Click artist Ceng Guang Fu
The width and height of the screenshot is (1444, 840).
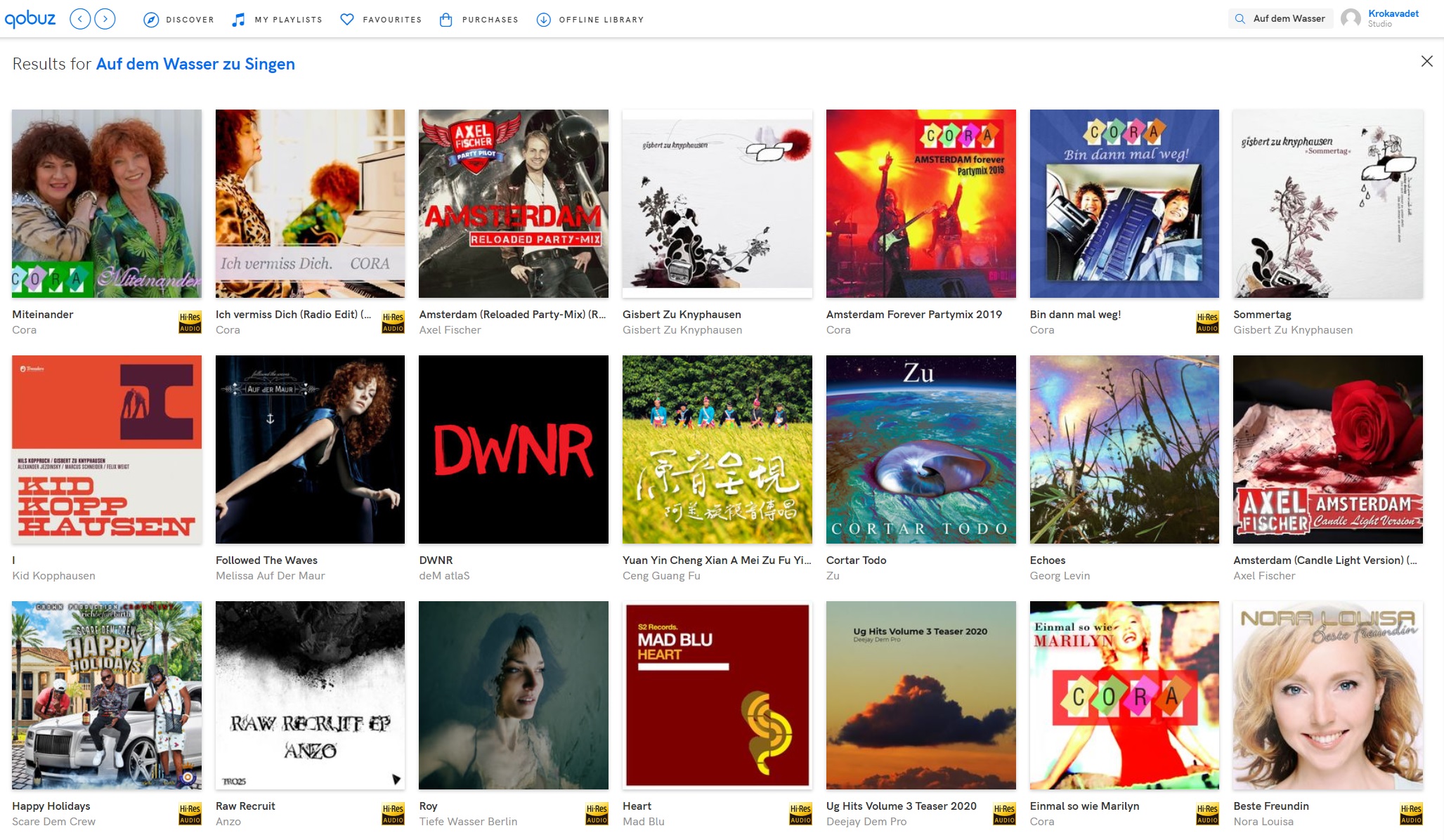tap(661, 576)
